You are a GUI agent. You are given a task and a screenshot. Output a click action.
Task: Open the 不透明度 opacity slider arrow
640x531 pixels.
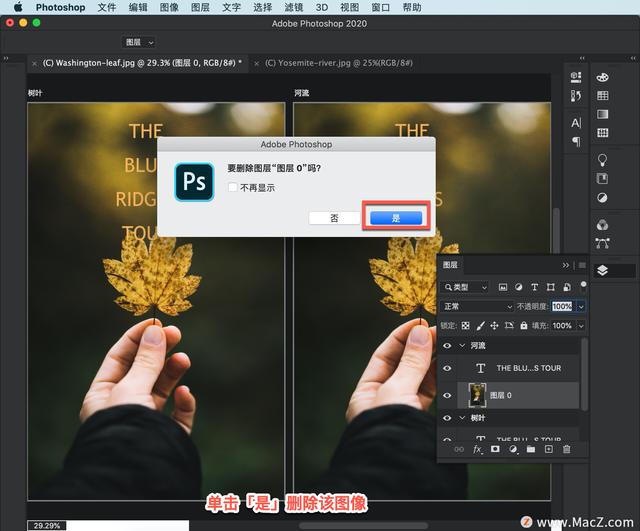click(581, 306)
